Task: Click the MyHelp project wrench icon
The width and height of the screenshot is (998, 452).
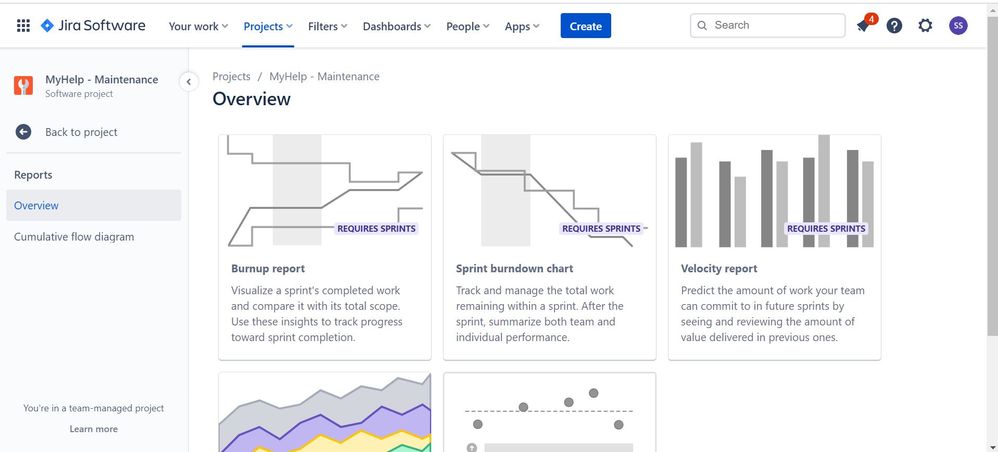Action: [24, 86]
